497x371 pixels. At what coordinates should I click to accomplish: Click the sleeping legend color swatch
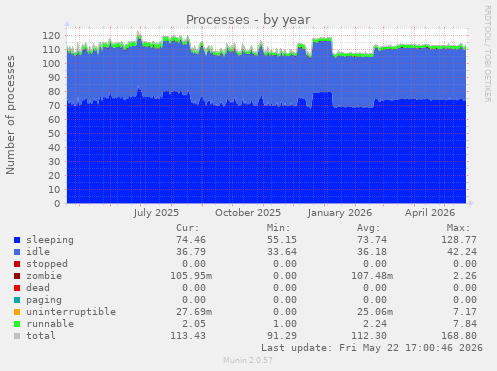17,240
